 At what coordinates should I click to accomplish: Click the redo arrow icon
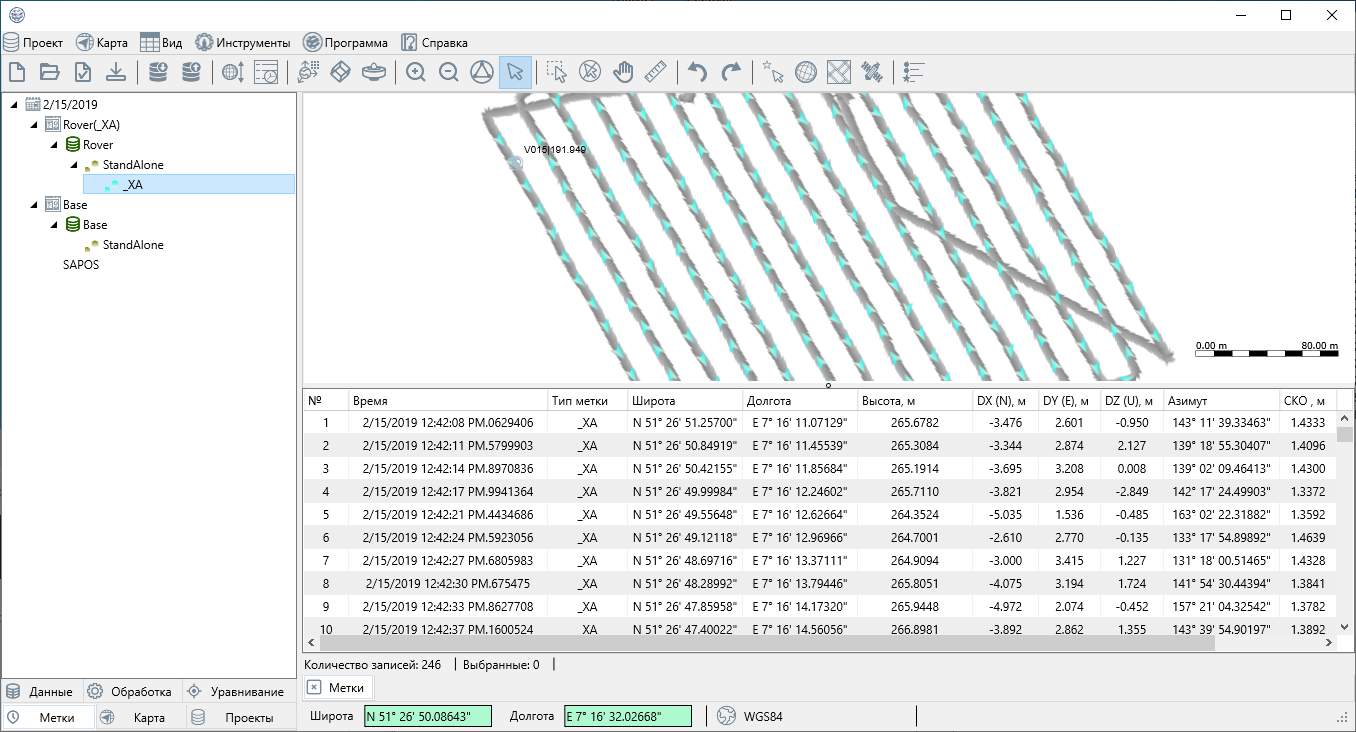[732, 72]
